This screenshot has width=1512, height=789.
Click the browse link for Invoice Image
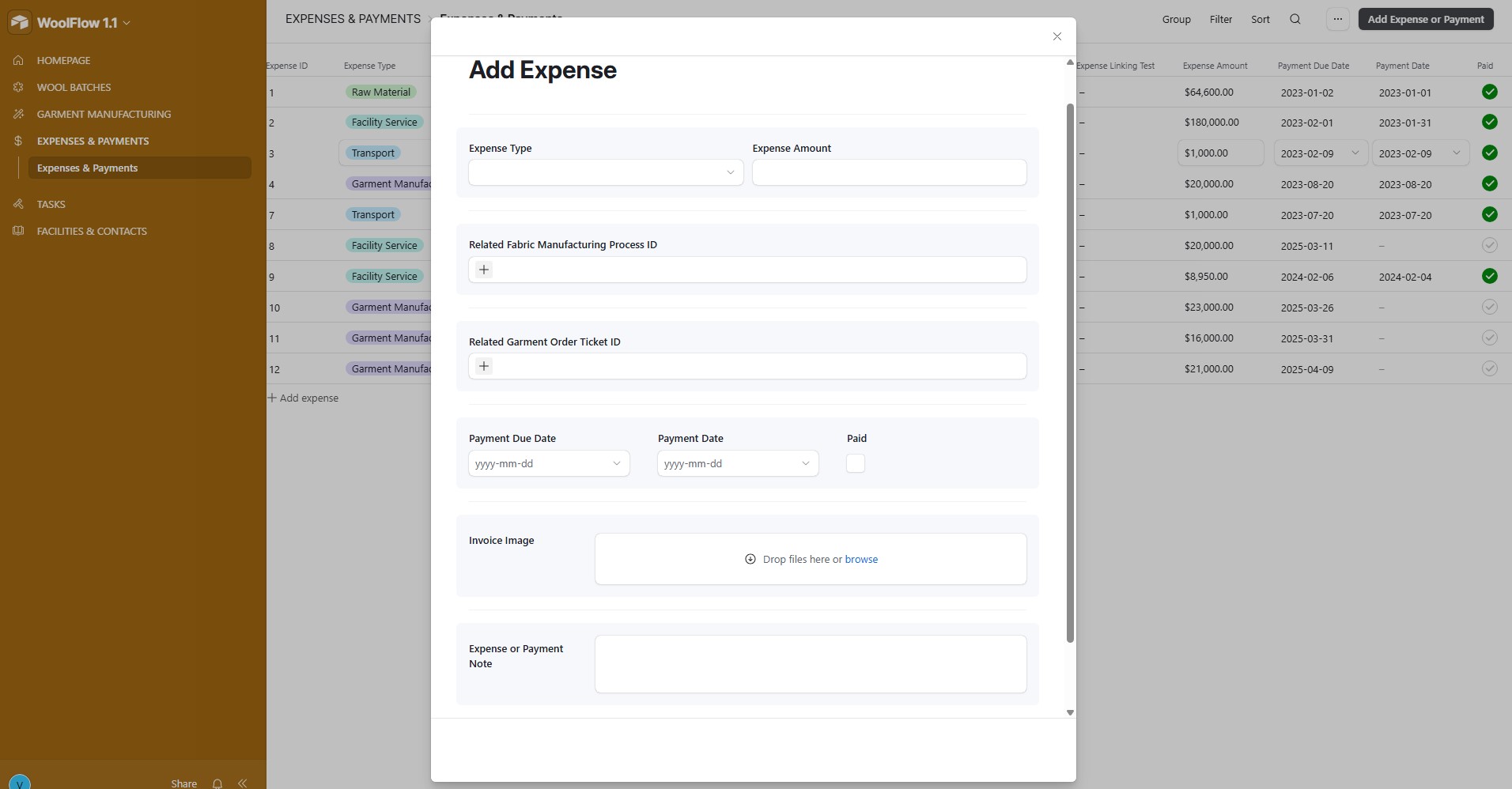[x=860, y=559]
